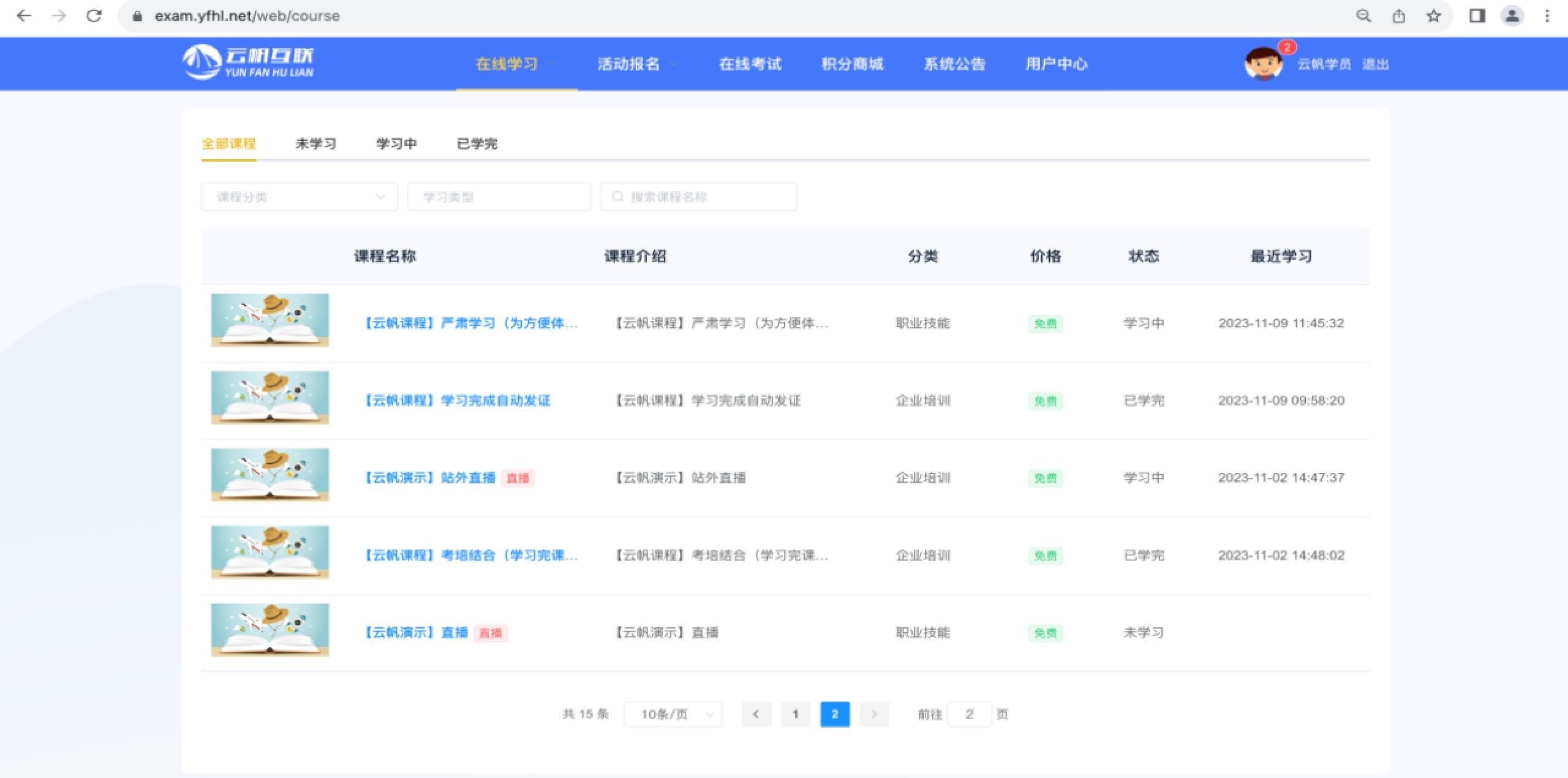Click the Yun Fan Hu Lian logo
The width and height of the screenshot is (1568, 778).
pyautogui.click(x=248, y=62)
